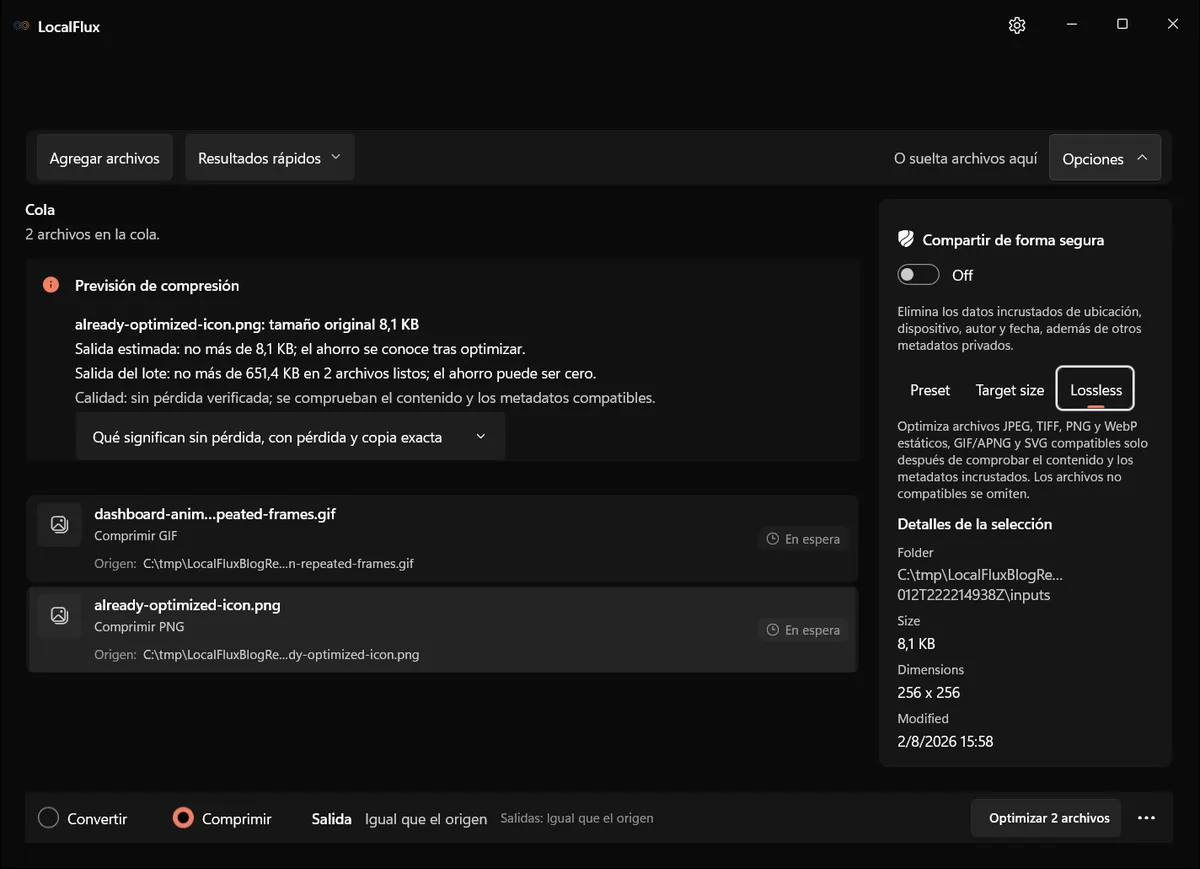Click the Agregar archivos button
1200x869 pixels.
click(x=105, y=158)
